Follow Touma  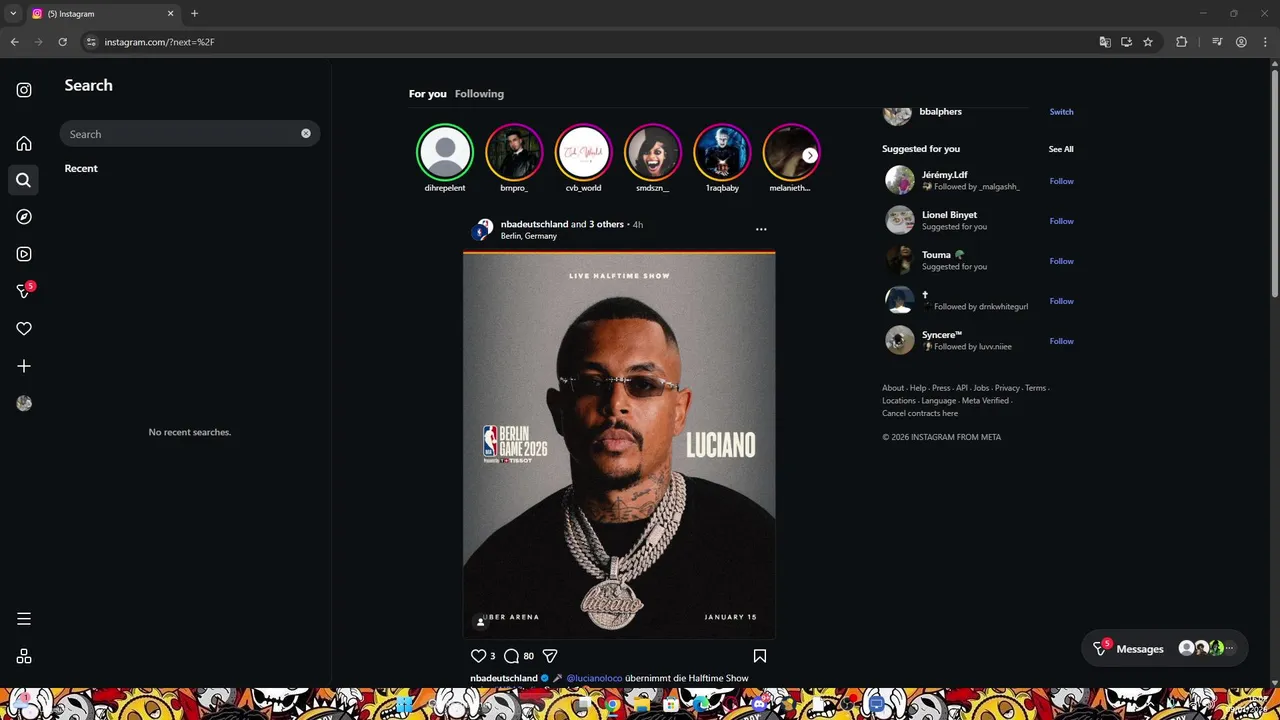[x=1061, y=261]
